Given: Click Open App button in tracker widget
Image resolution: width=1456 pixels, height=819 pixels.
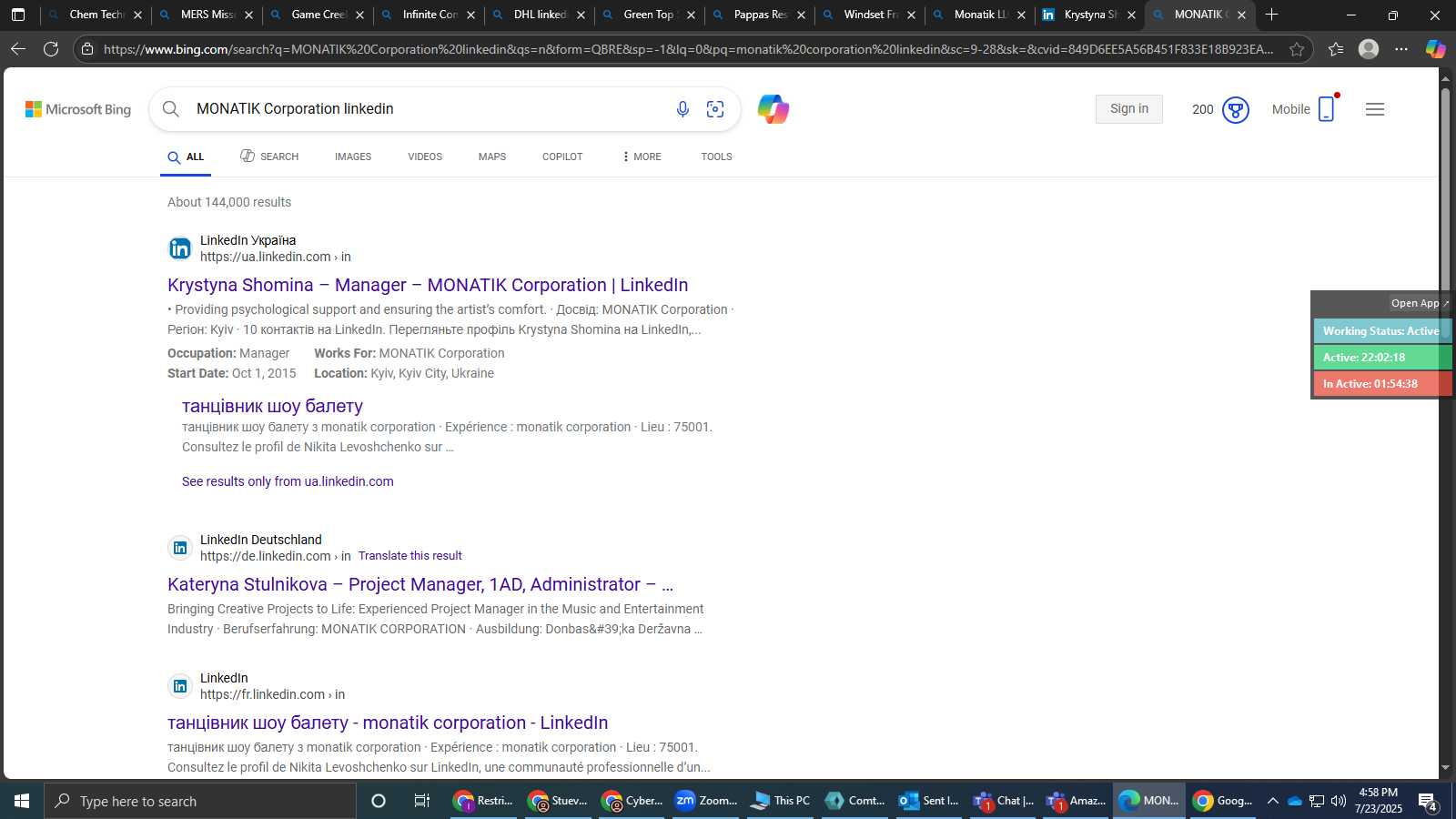Looking at the screenshot, I should tap(1419, 303).
